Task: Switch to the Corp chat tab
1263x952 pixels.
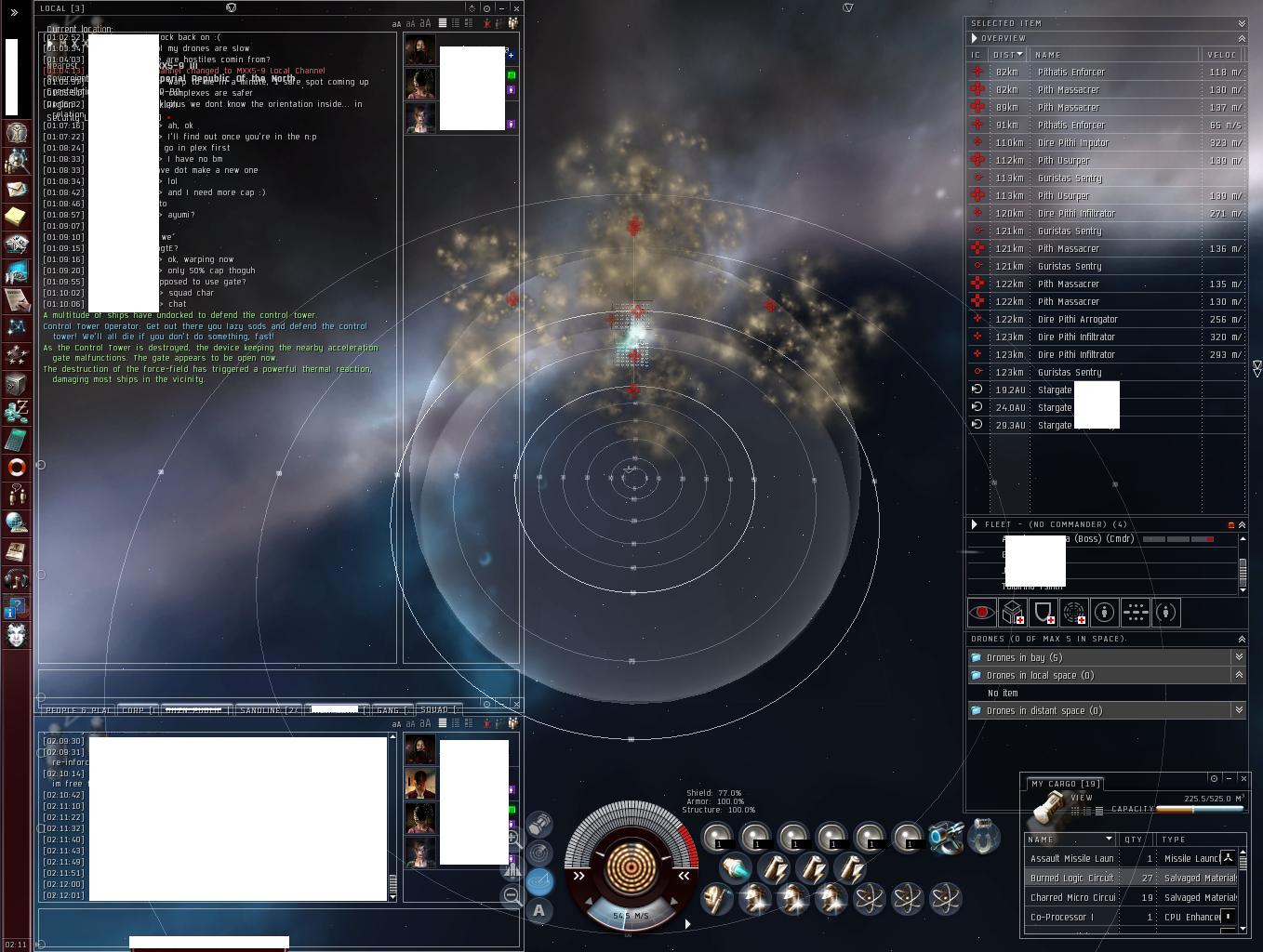Action: coord(138,709)
